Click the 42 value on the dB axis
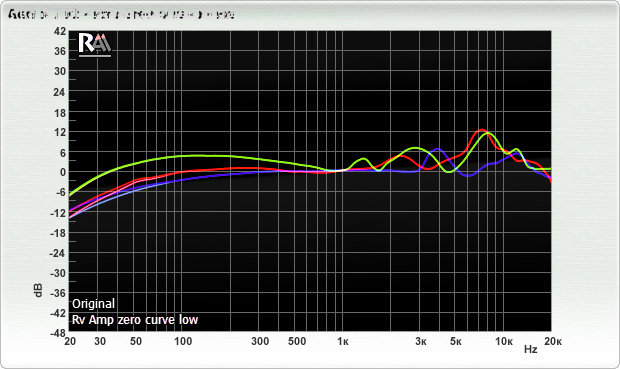The width and height of the screenshot is (620, 369). coord(60,31)
